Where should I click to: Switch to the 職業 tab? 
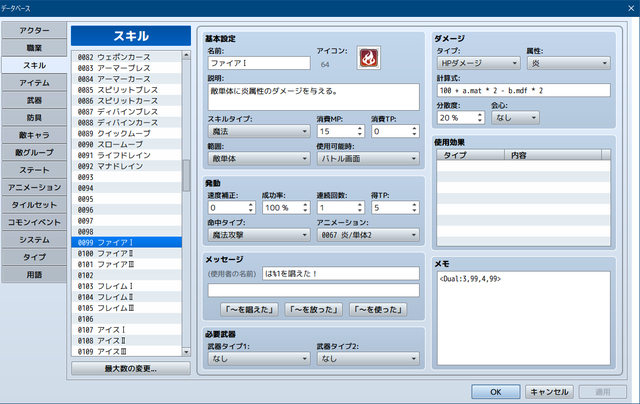[34, 48]
